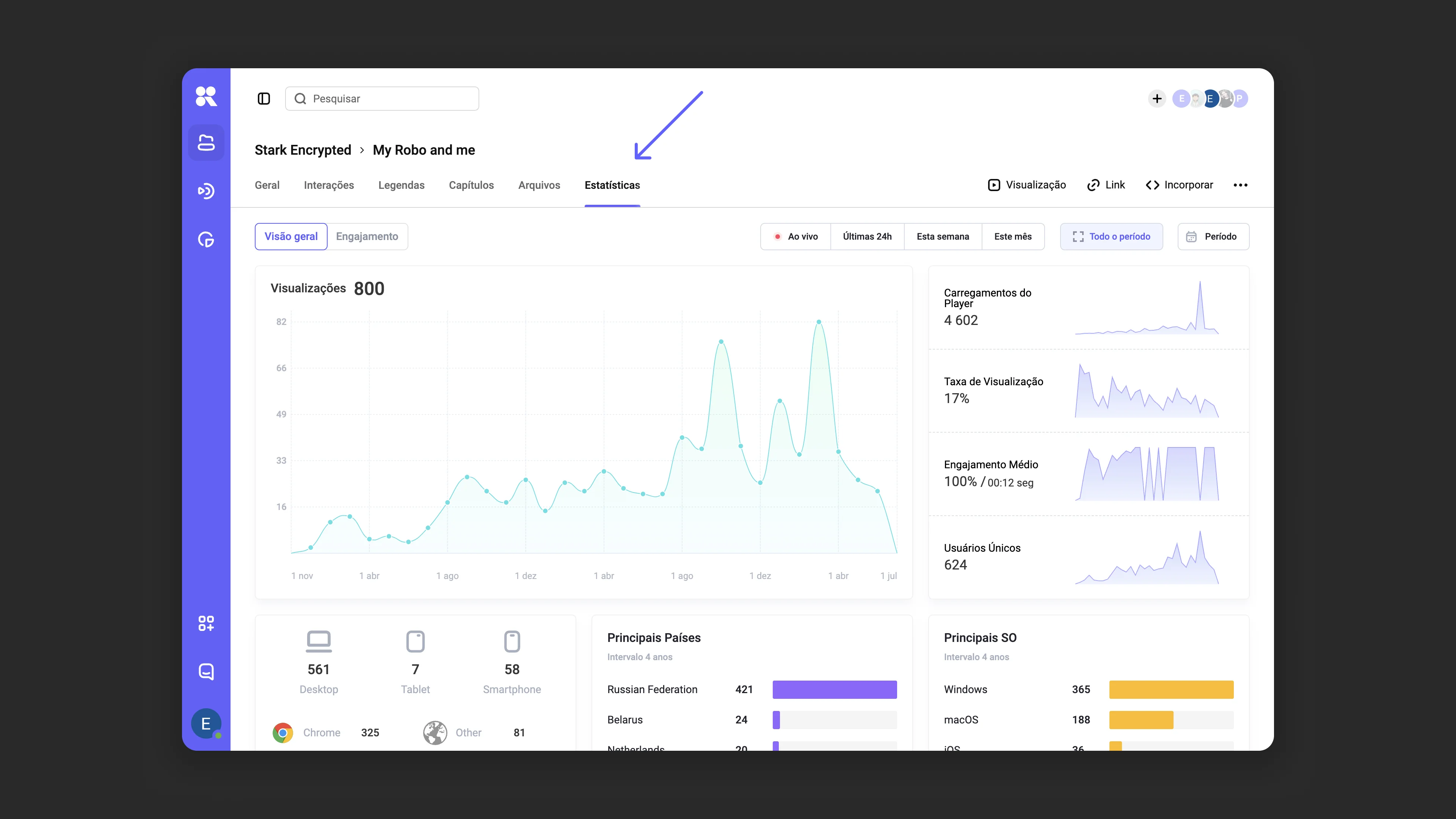Screen dimensions: 1456x819
Task: Switch to the Geral tab
Action: click(x=267, y=185)
